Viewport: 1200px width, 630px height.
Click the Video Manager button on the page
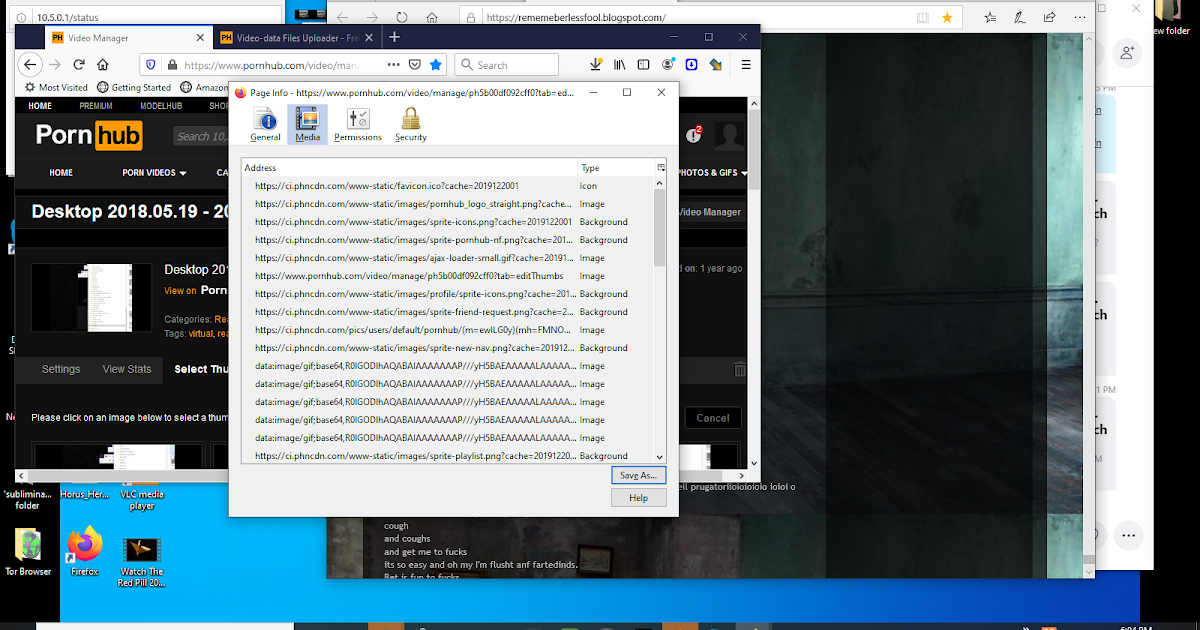(x=711, y=212)
